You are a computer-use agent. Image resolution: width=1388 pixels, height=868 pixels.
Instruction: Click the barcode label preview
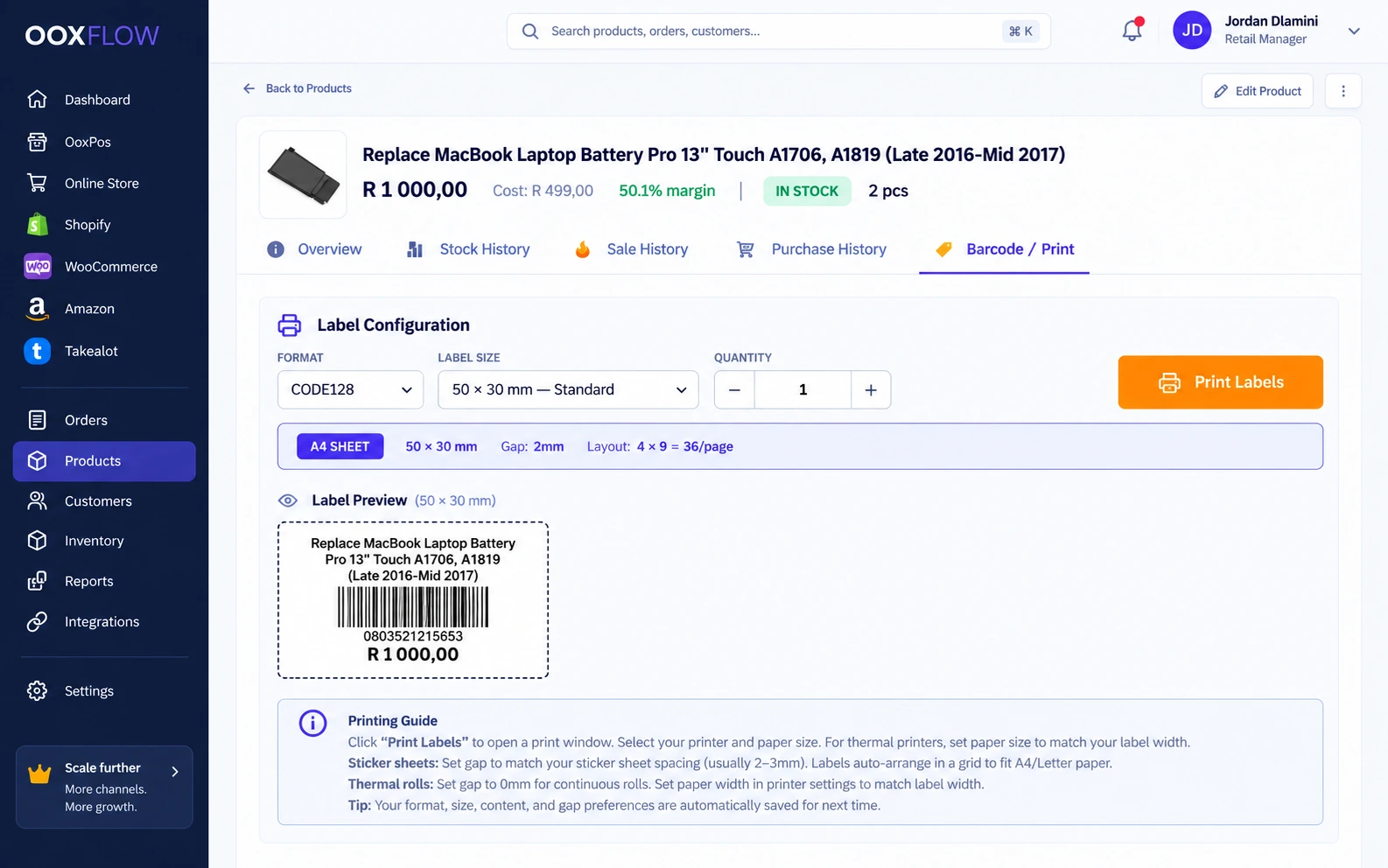413,600
